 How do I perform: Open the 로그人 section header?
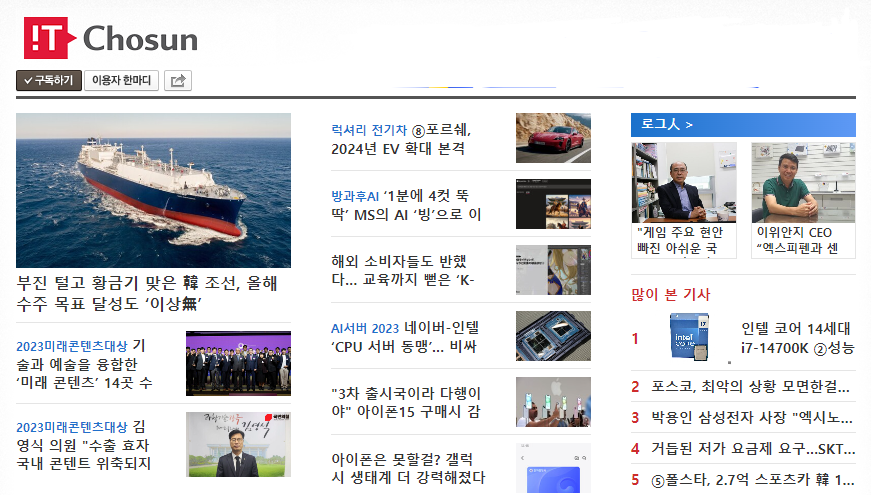(743, 124)
